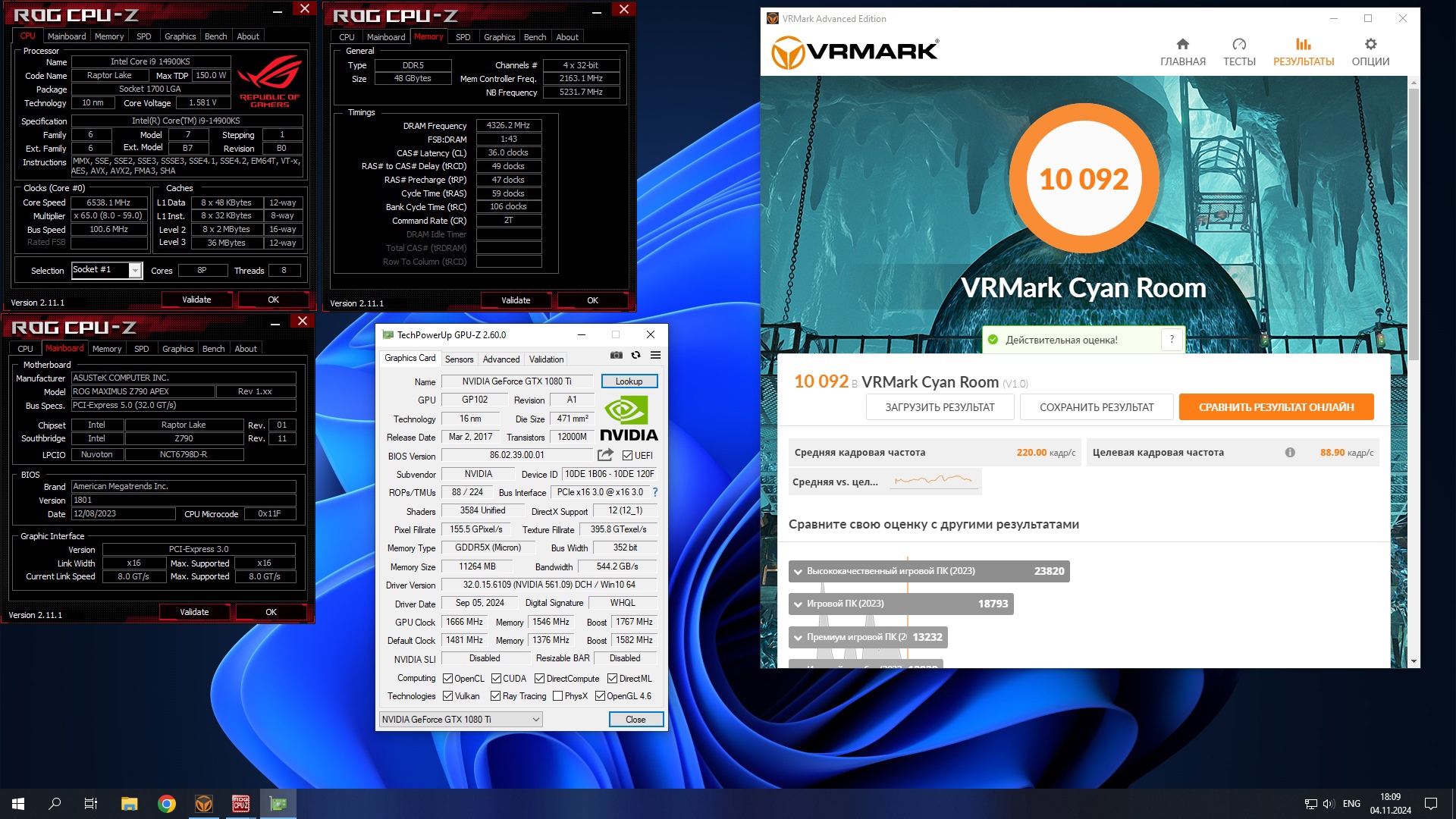1456x819 pixels.
Task: Toggle the Vulkan checkbox
Action: pos(447,696)
